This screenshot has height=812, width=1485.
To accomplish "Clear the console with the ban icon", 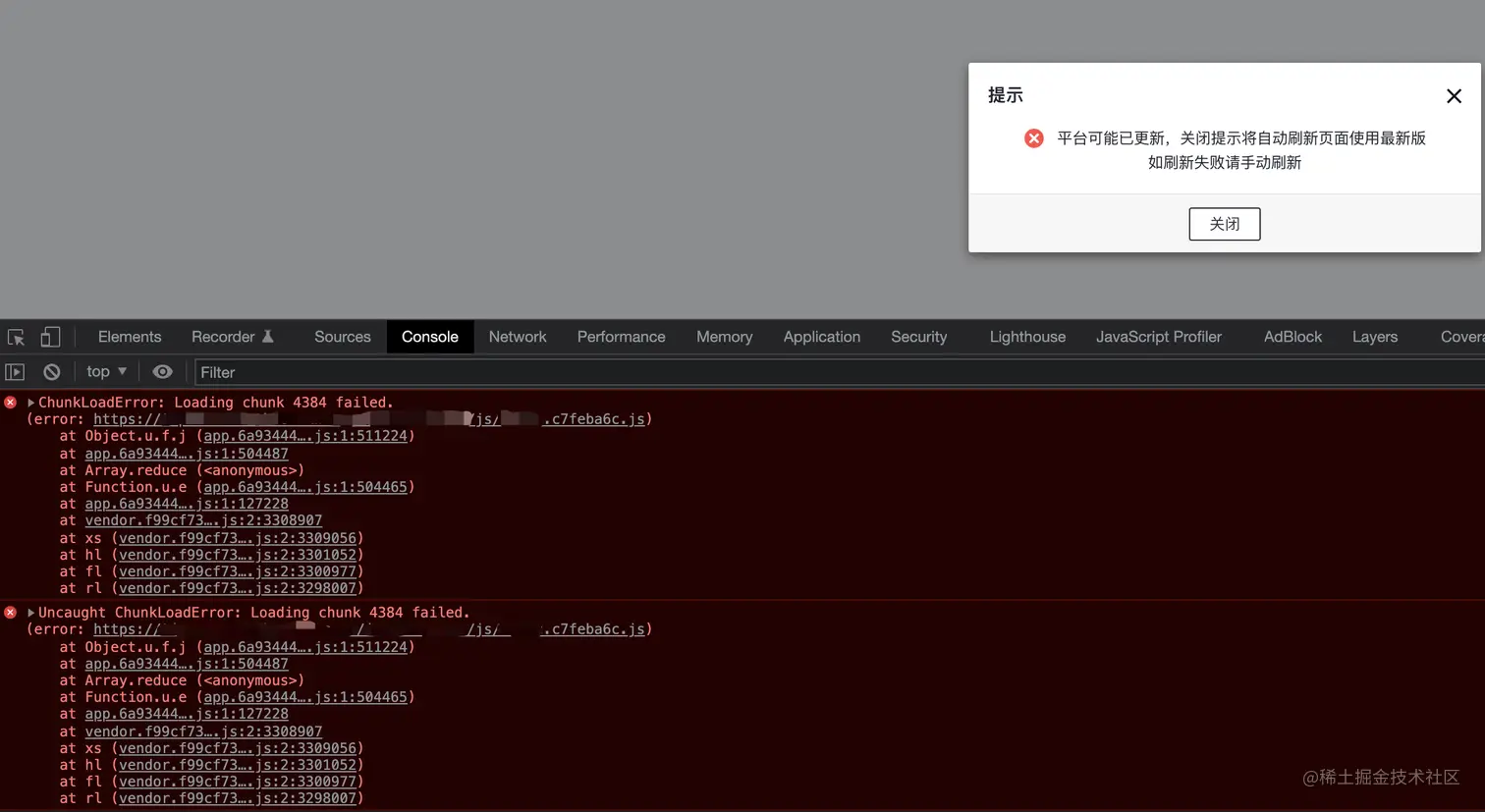I will [52, 372].
